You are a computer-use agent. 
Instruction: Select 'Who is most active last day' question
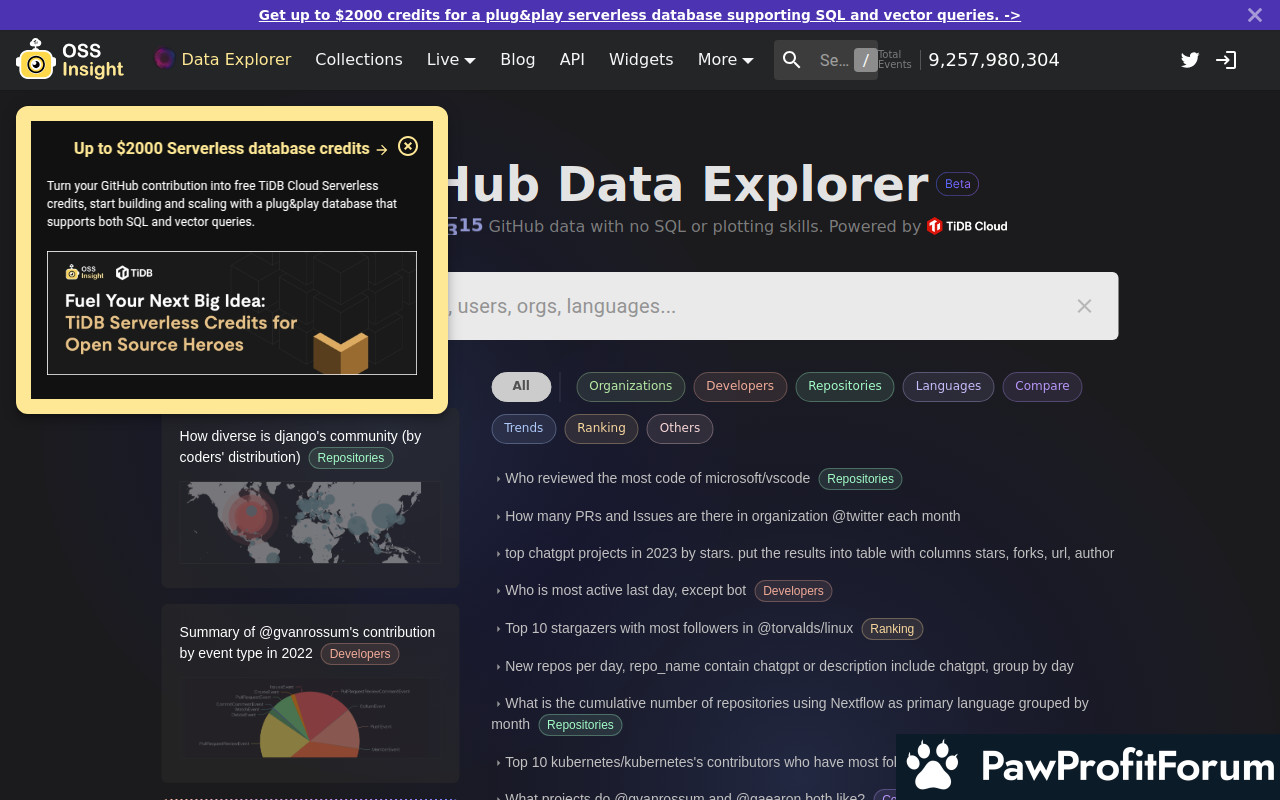(625, 590)
